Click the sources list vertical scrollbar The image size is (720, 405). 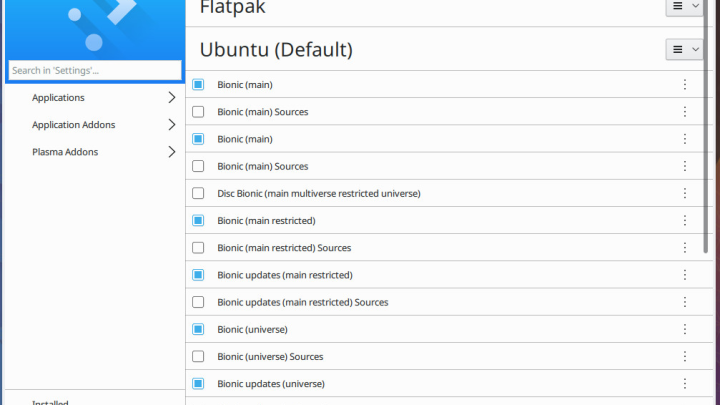[706, 126]
